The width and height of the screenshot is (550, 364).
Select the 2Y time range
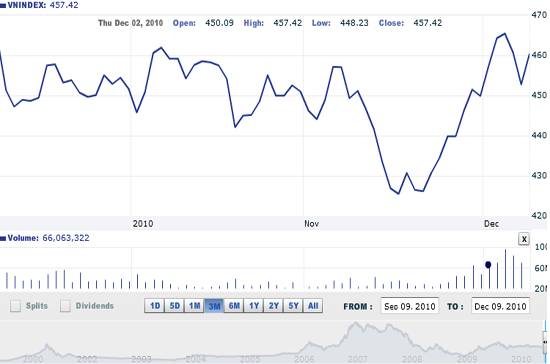click(274, 306)
